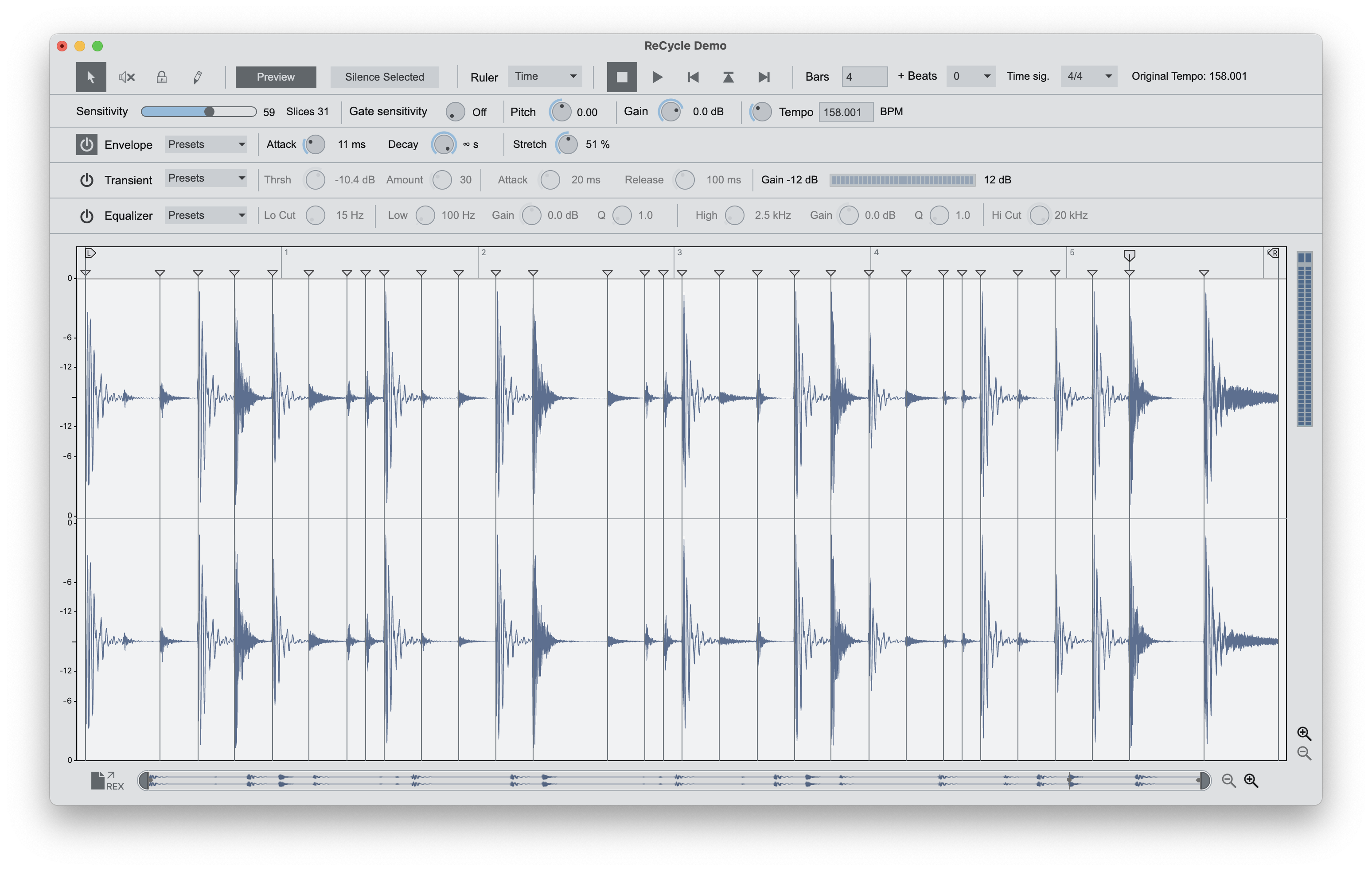Click the horizontal zoom out magnifier
This screenshot has height=871, width=1372.
coord(1229,781)
